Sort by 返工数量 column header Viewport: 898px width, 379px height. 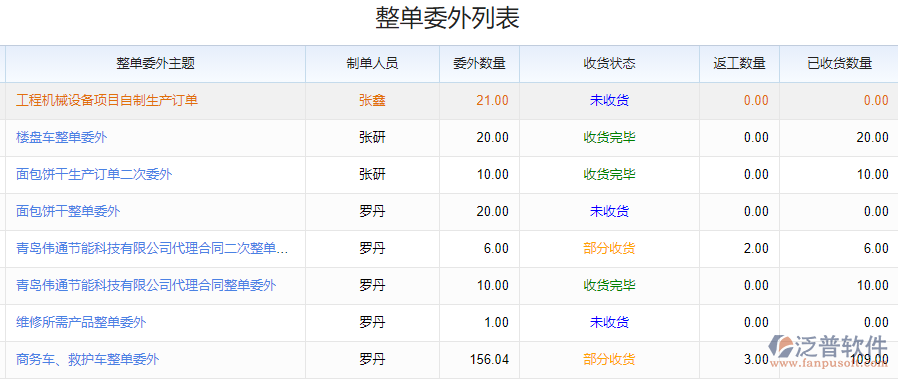(739, 64)
